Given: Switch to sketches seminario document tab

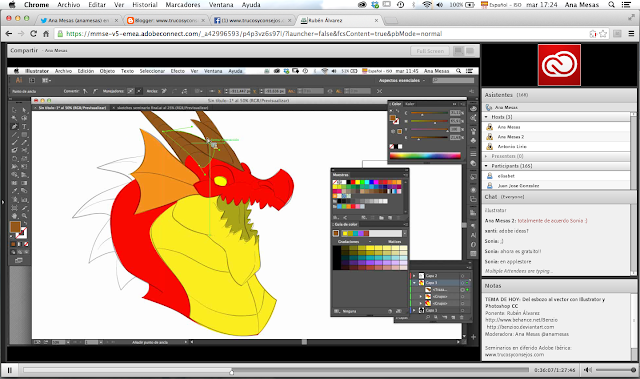Looking at the screenshot, I should [162, 108].
